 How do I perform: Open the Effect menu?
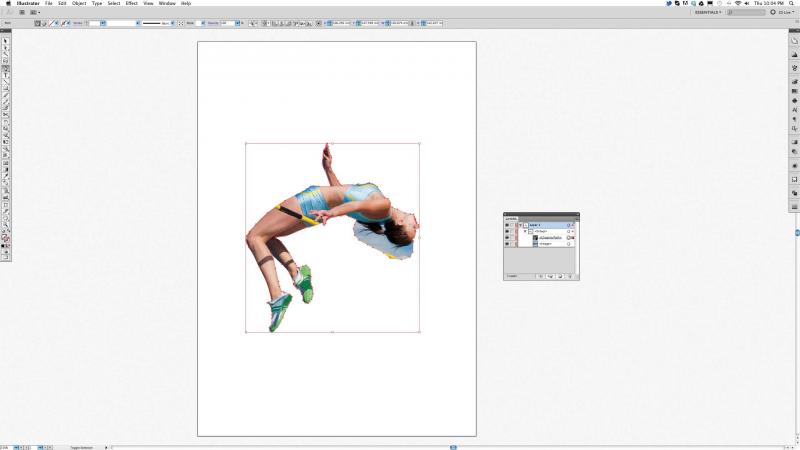tap(131, 3)
